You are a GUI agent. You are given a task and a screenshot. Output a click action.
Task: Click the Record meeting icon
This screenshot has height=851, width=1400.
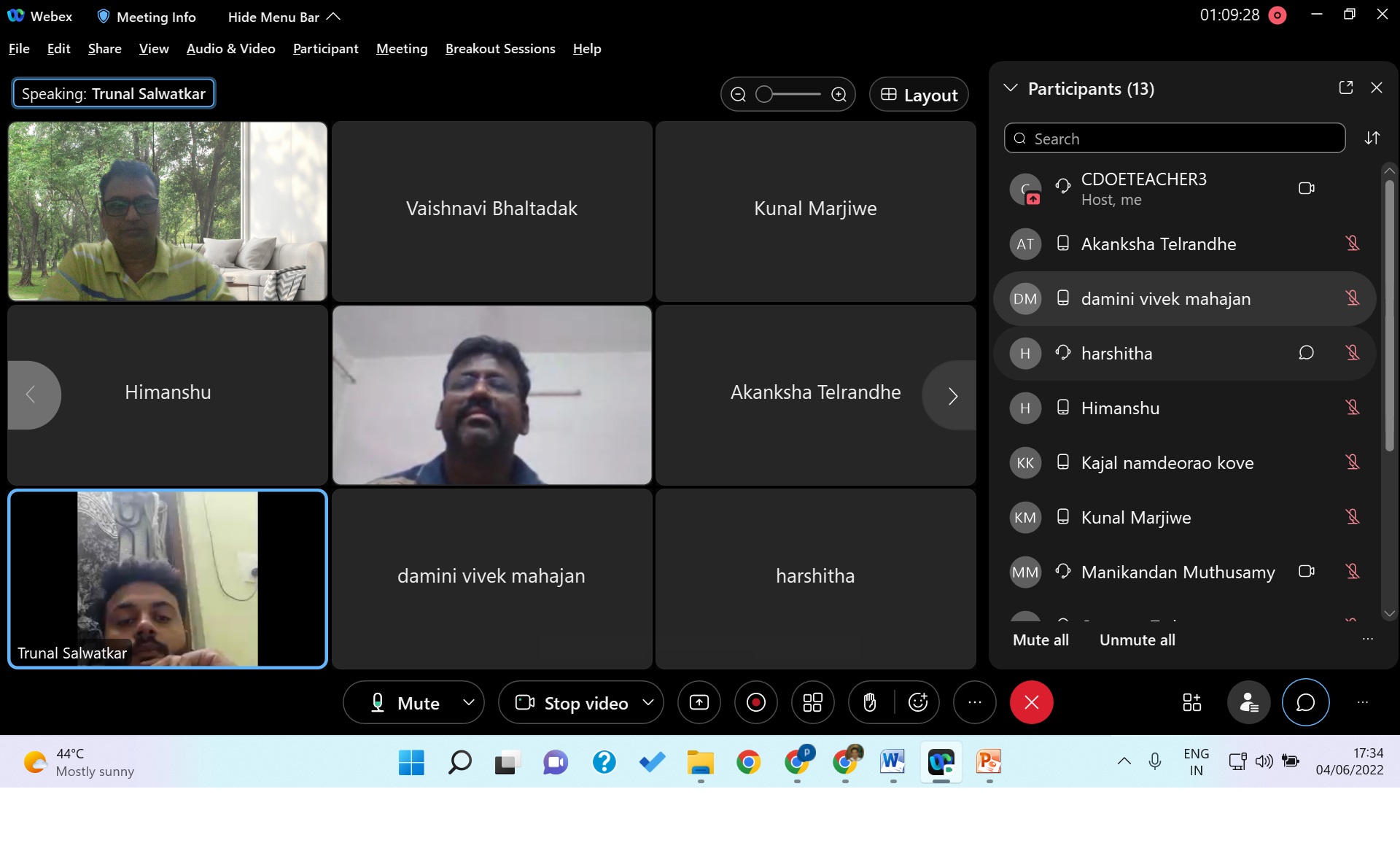pyautogui.click(x=755, y=702)
